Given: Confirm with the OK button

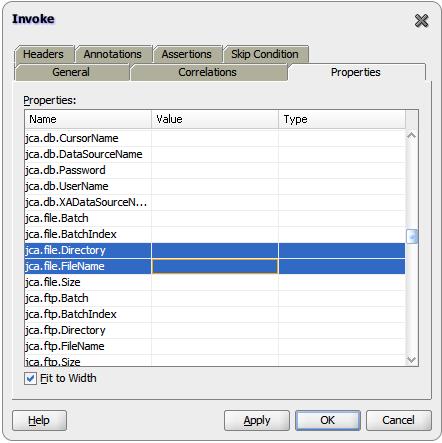Looking at the screenshot, I should (x=328, y=420).
